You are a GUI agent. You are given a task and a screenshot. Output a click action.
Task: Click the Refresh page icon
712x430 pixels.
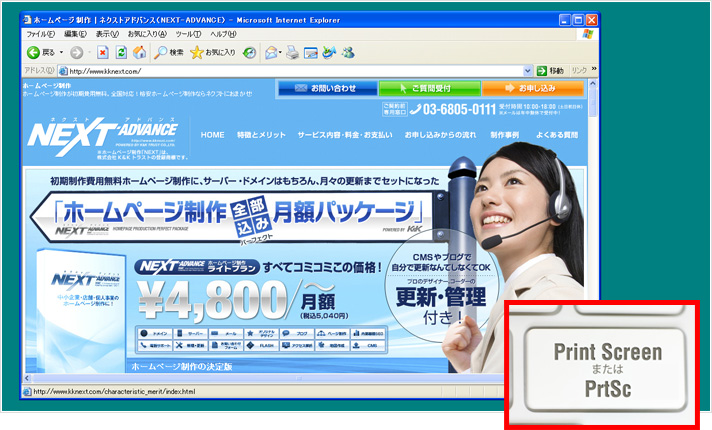121,53
